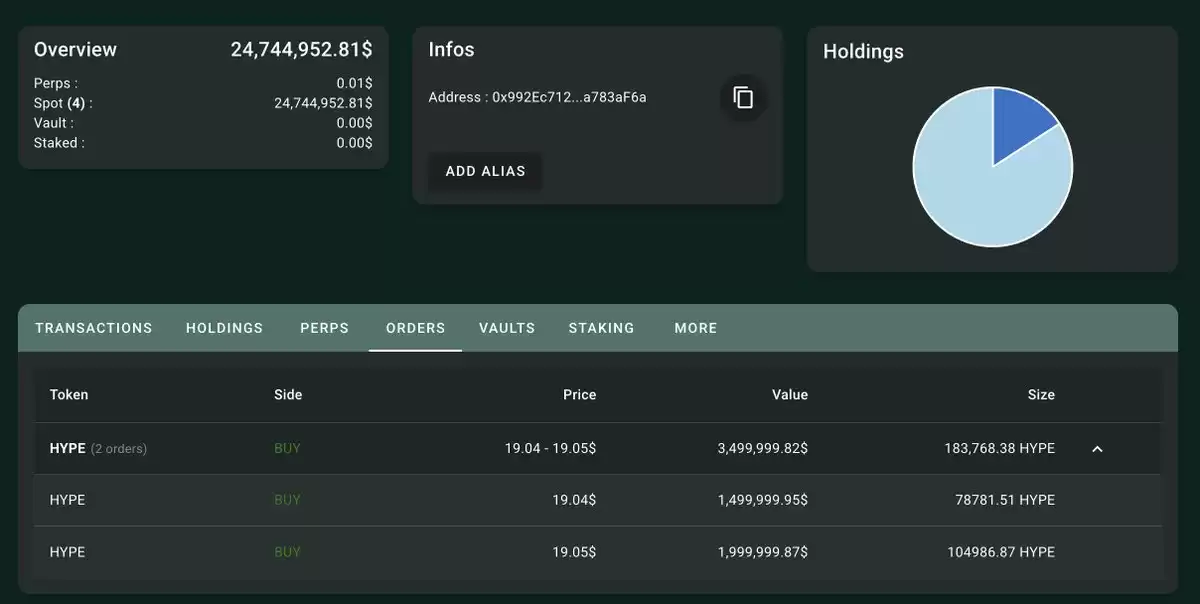The image size is (1200, 604).
Task: Click the Vault row in Overview
Action: [x=203, y=123]
